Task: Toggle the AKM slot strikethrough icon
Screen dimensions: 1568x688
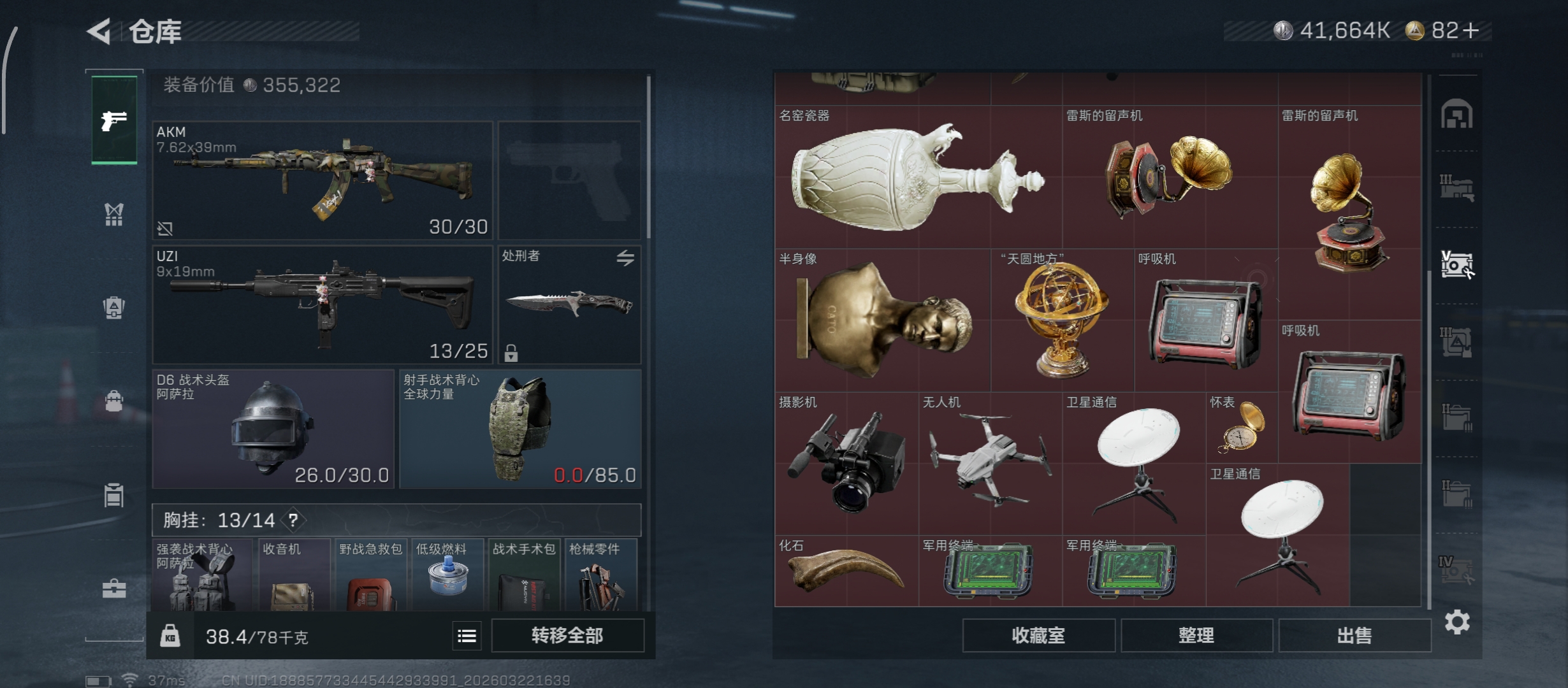Action: pos(165,228)
